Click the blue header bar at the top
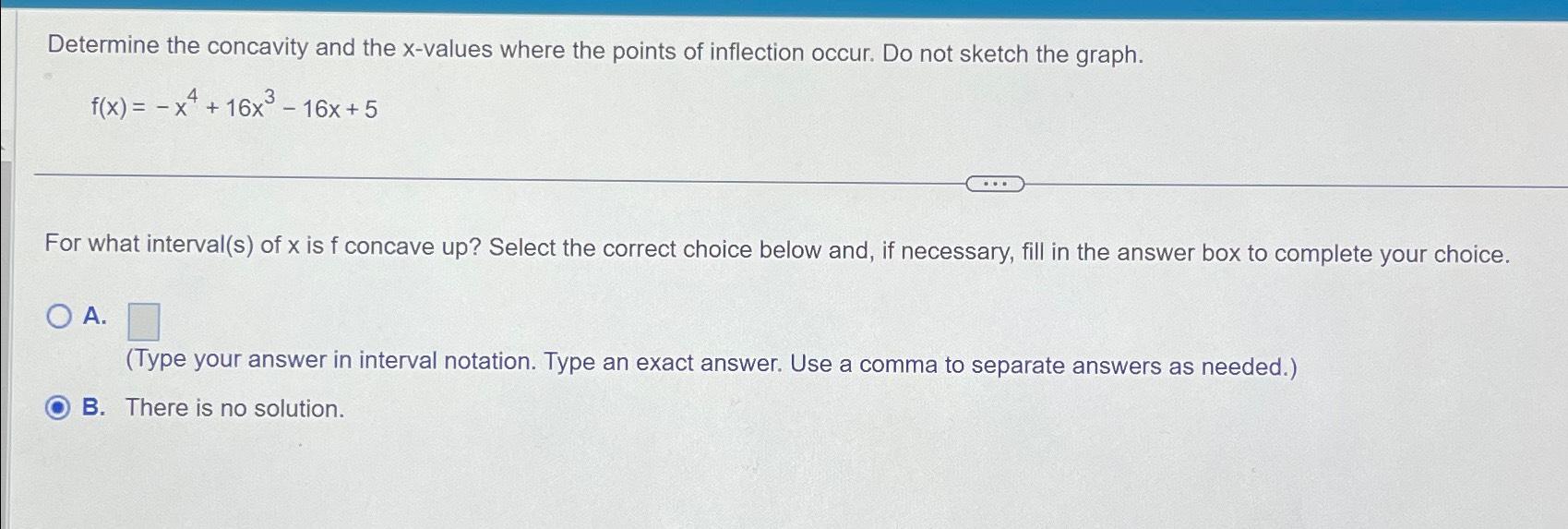The width and height of the screenshot is (1568, 529). (x=784, y=8)
